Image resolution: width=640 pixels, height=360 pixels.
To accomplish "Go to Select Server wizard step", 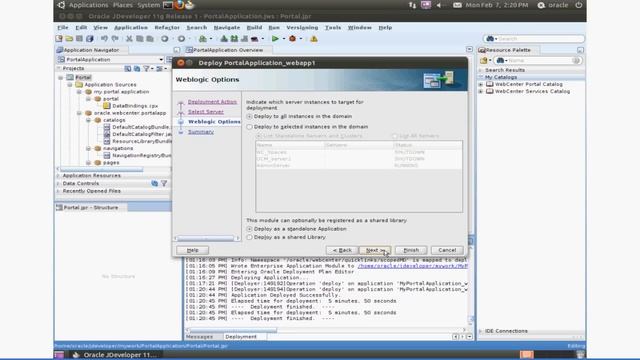I will pyautogui.click(x=205, y=111).
